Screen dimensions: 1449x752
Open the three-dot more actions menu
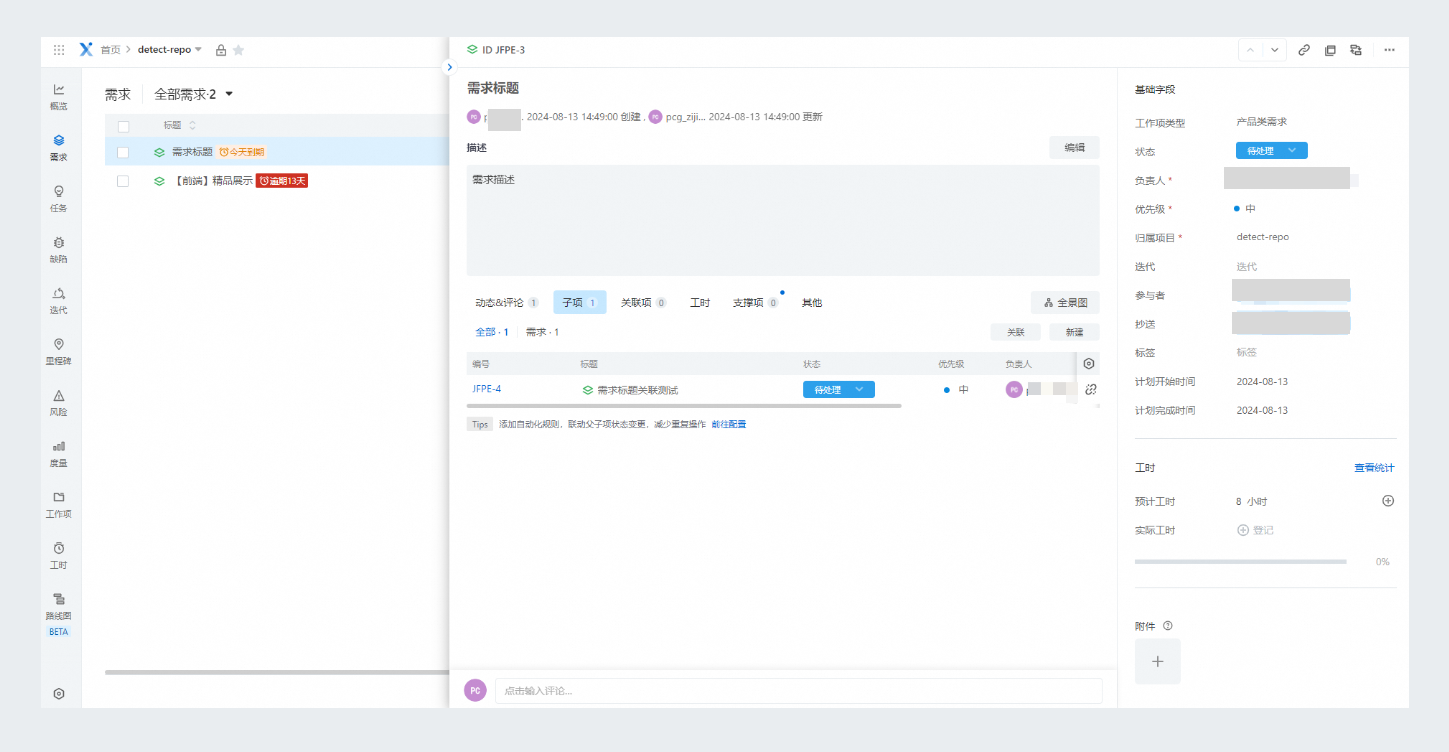point(1389,50)
